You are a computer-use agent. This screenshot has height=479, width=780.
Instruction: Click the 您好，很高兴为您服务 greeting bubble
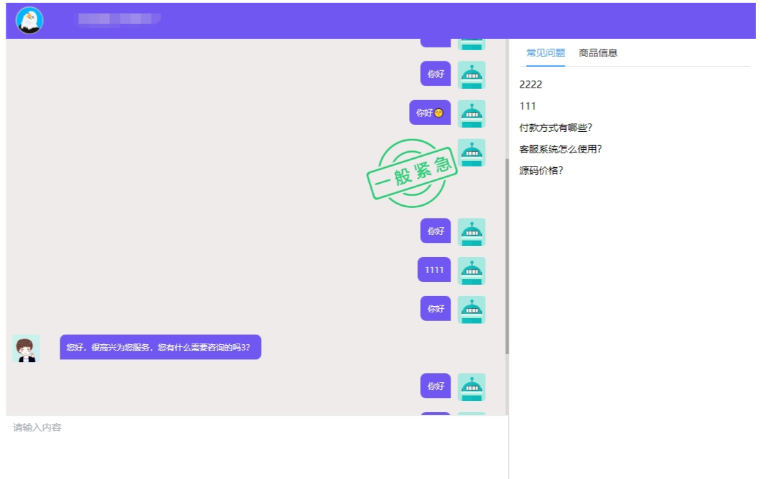click(x=160, y=347)
